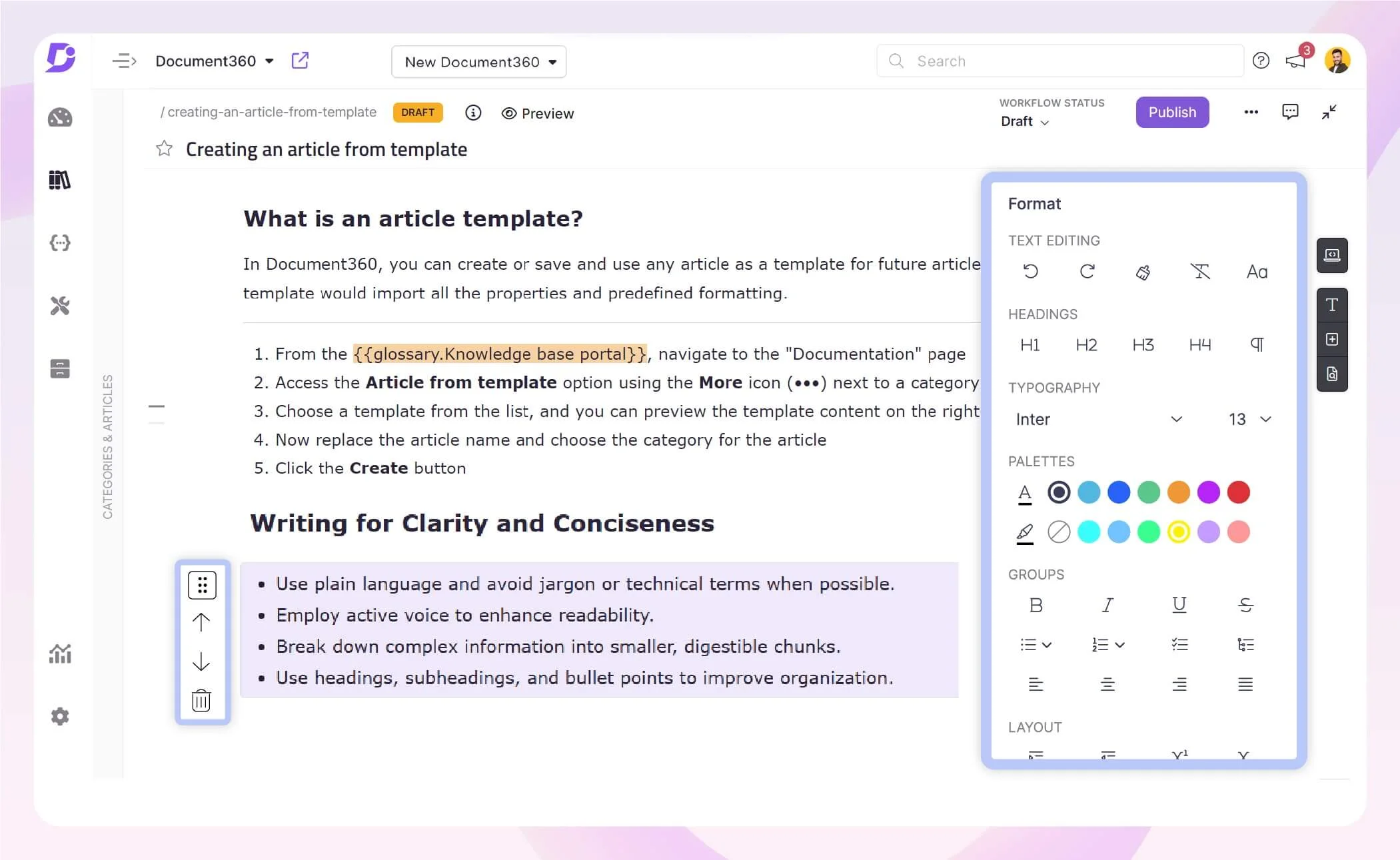This screenshot has height=860, width=1400.
Task: Align text right
Action: point(1179,684)
